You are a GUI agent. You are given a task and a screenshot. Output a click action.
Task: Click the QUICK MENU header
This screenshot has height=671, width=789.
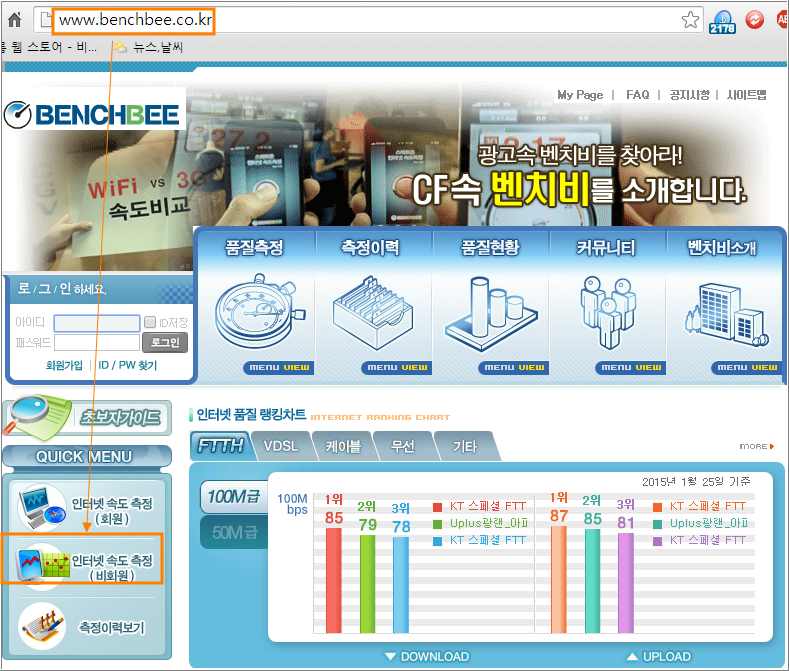point(87,456)
